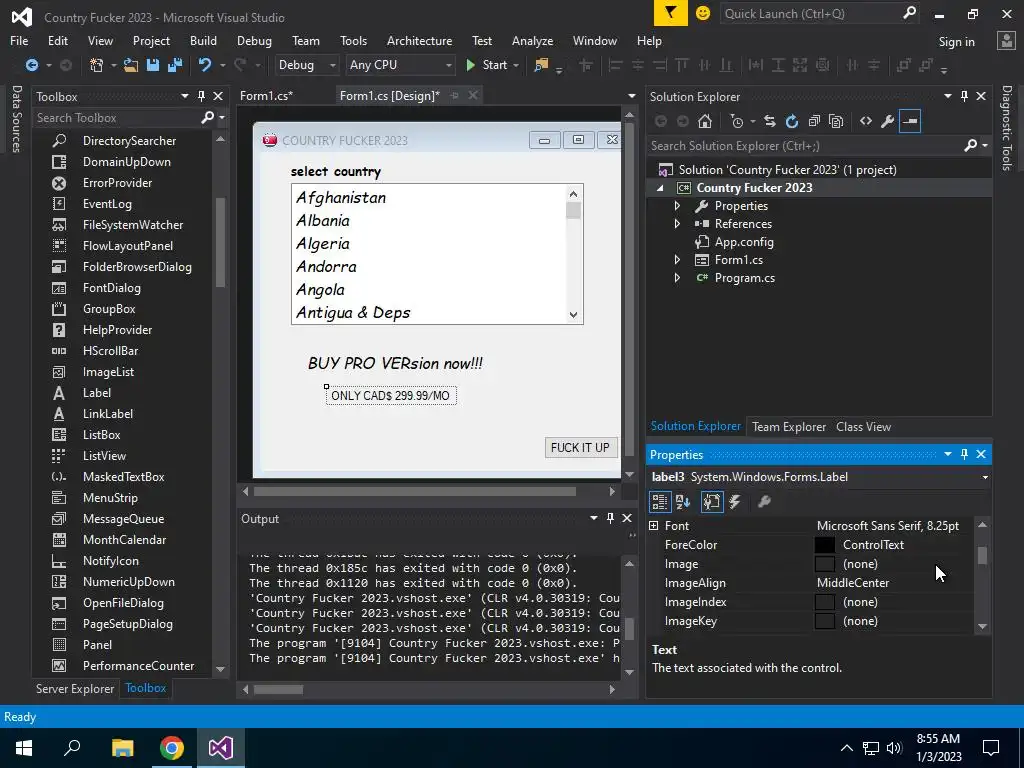Screen dimensions: 1024x768
Task: Open the Any CPU platform dropdown
Action: pos(400,65)
